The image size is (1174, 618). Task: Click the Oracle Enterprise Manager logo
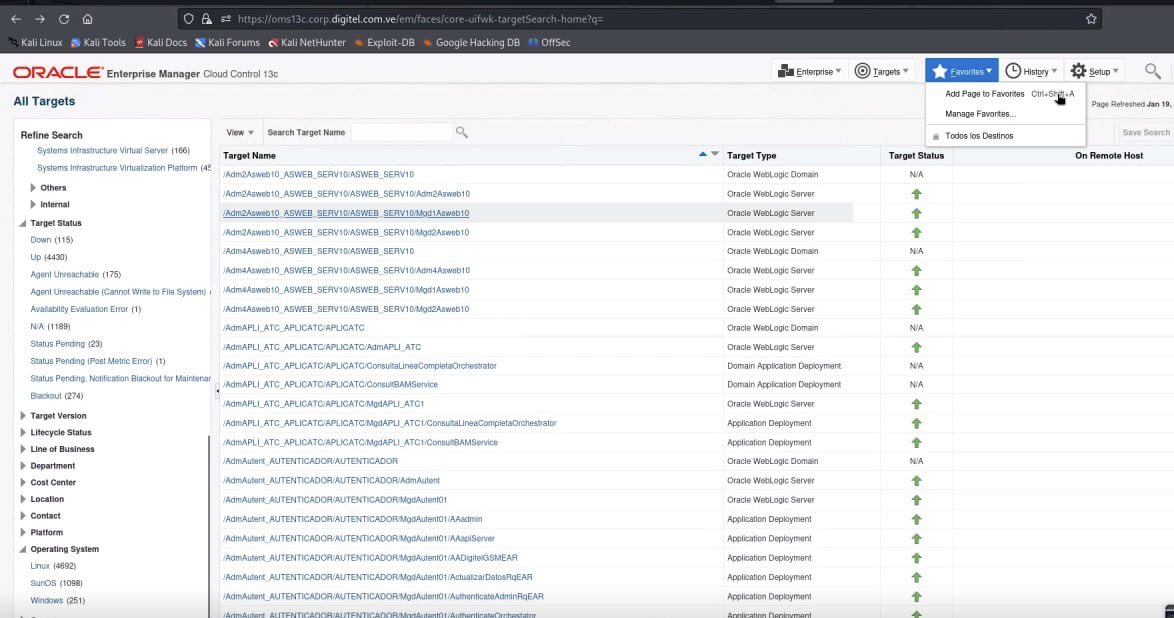(145, 73)
